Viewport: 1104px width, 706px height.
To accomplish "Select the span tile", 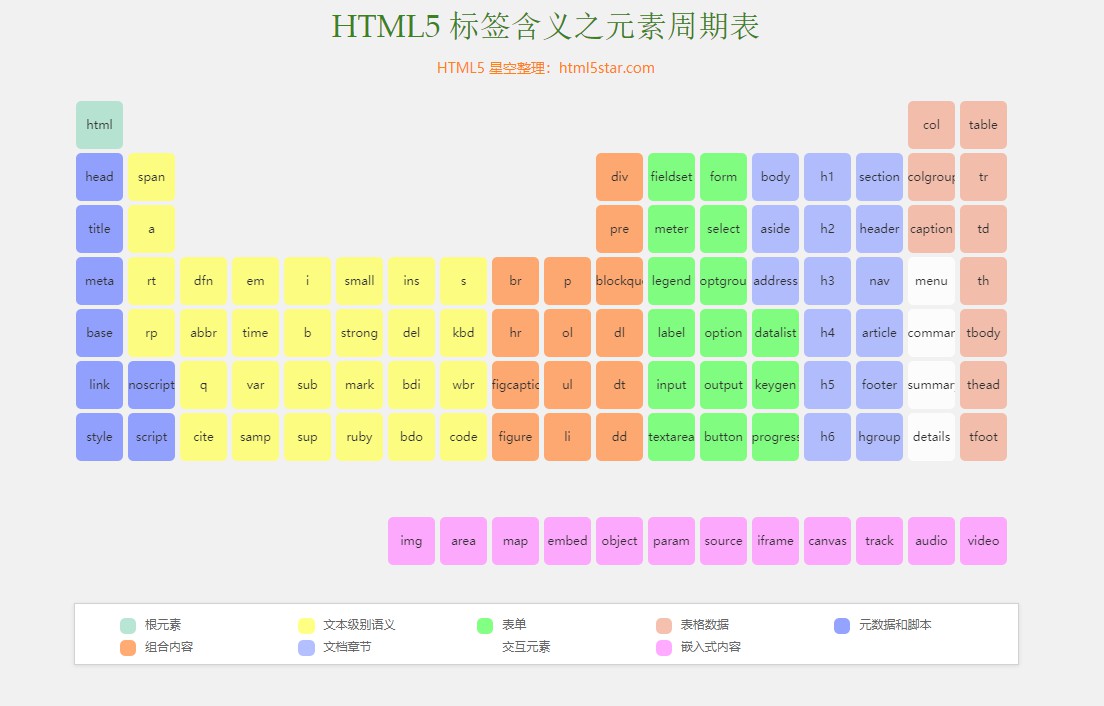I will [151, 177].
